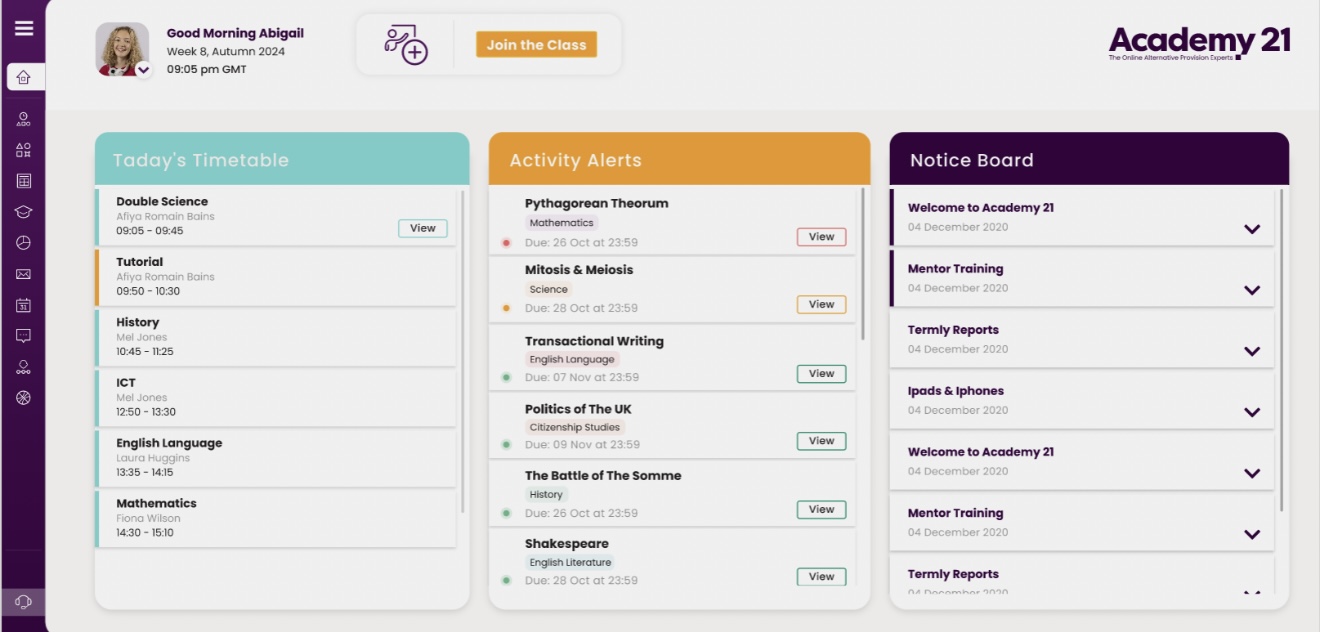Viewport: 1320px width, 632px height.
Task: View the Double Science timetable entry
Action: pos(422,228)
